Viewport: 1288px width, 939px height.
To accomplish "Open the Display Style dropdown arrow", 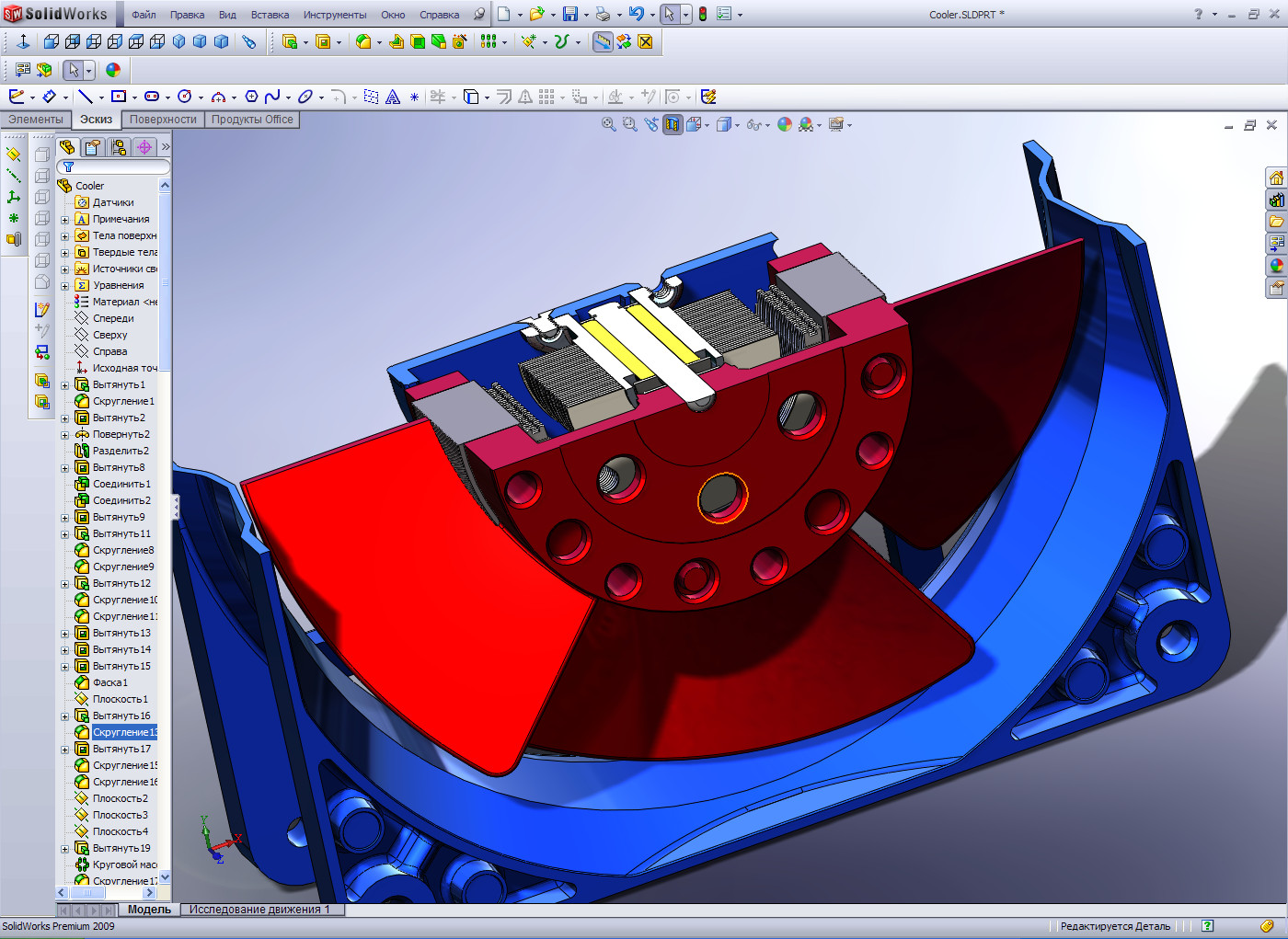I will tap(737, 125).
